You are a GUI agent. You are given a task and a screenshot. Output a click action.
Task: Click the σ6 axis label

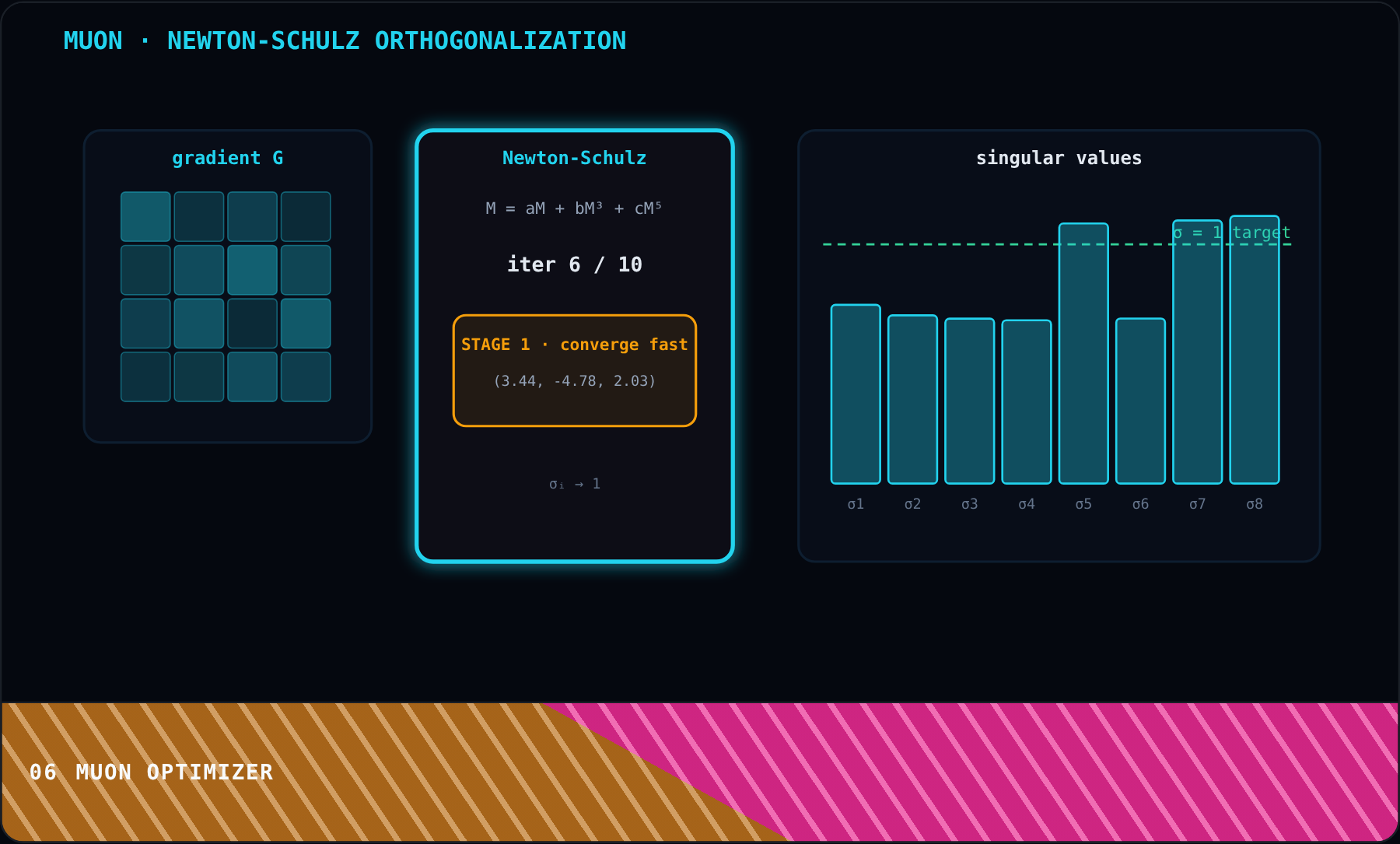tap(1140, 504)
